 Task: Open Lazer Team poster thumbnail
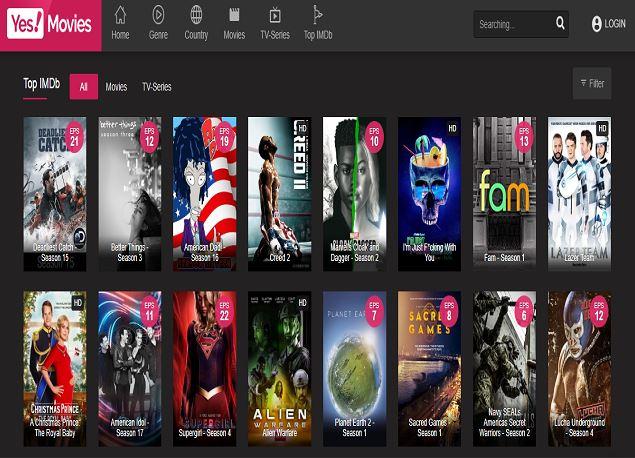[x=580, y=194]
